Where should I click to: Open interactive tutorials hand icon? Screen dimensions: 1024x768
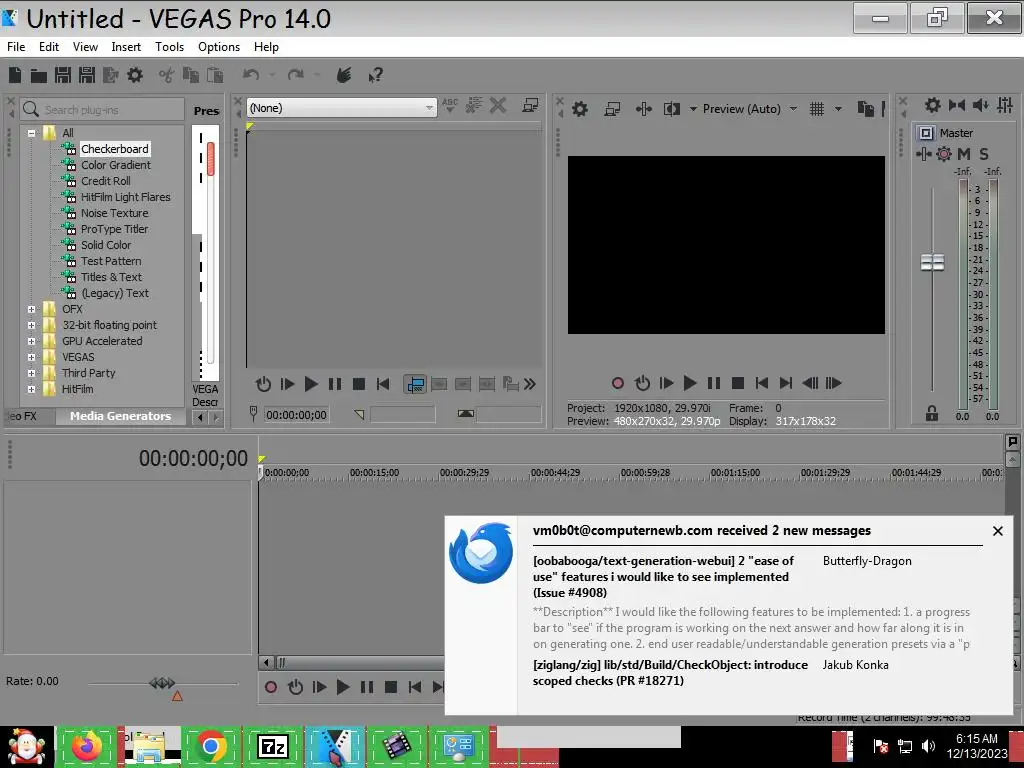point(344,75)
